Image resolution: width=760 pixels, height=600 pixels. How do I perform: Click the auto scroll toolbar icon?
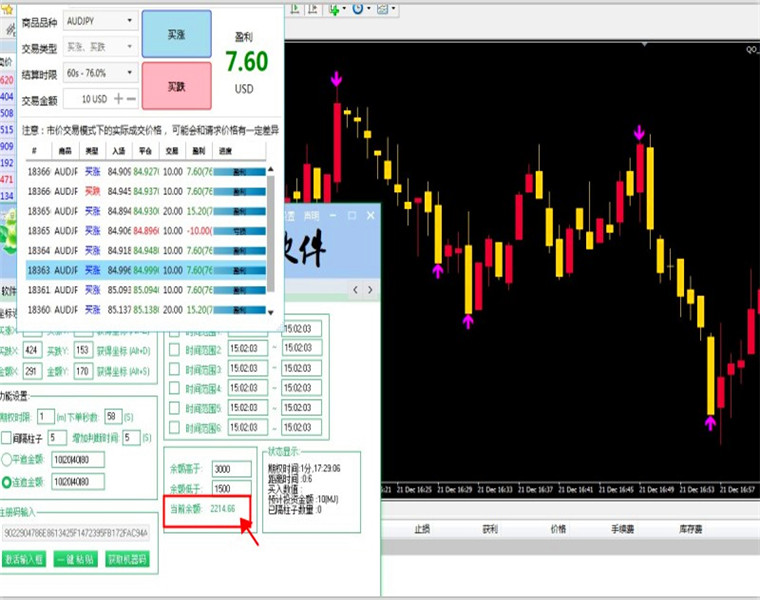tap(295, 9)
